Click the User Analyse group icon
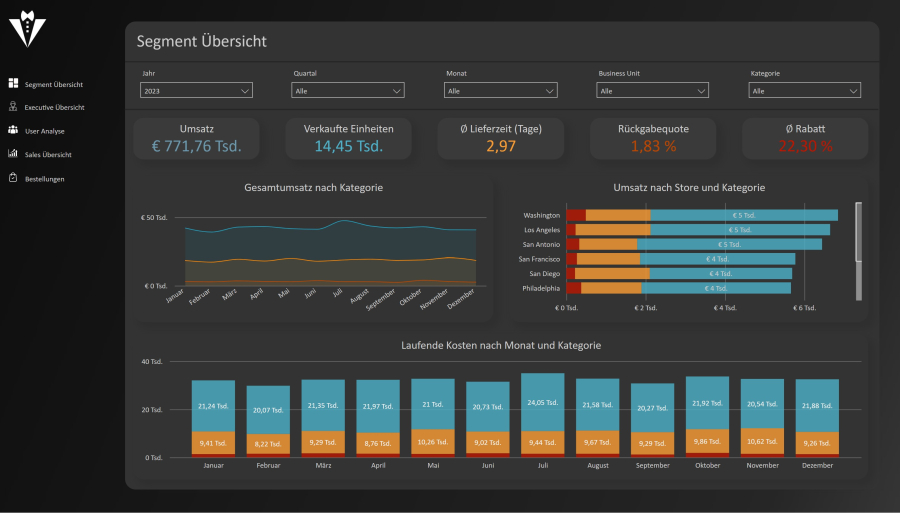The height and width of the screenshot is (513, 900). point(13,131)
